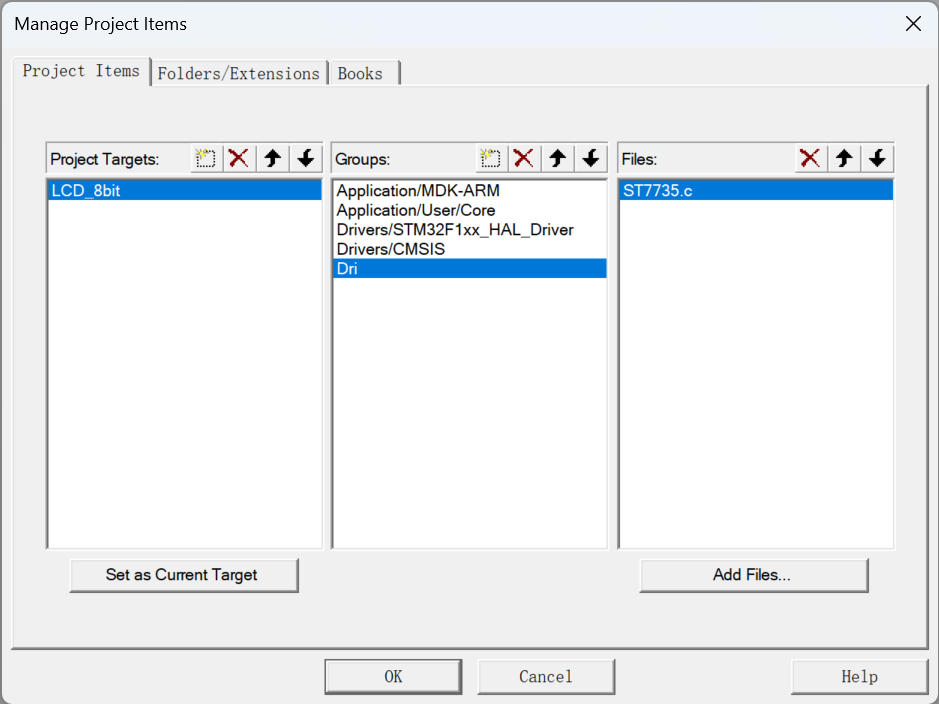The image size is (939, 704).
Task: Open Help for this dialog
Action: pos(859,676)
